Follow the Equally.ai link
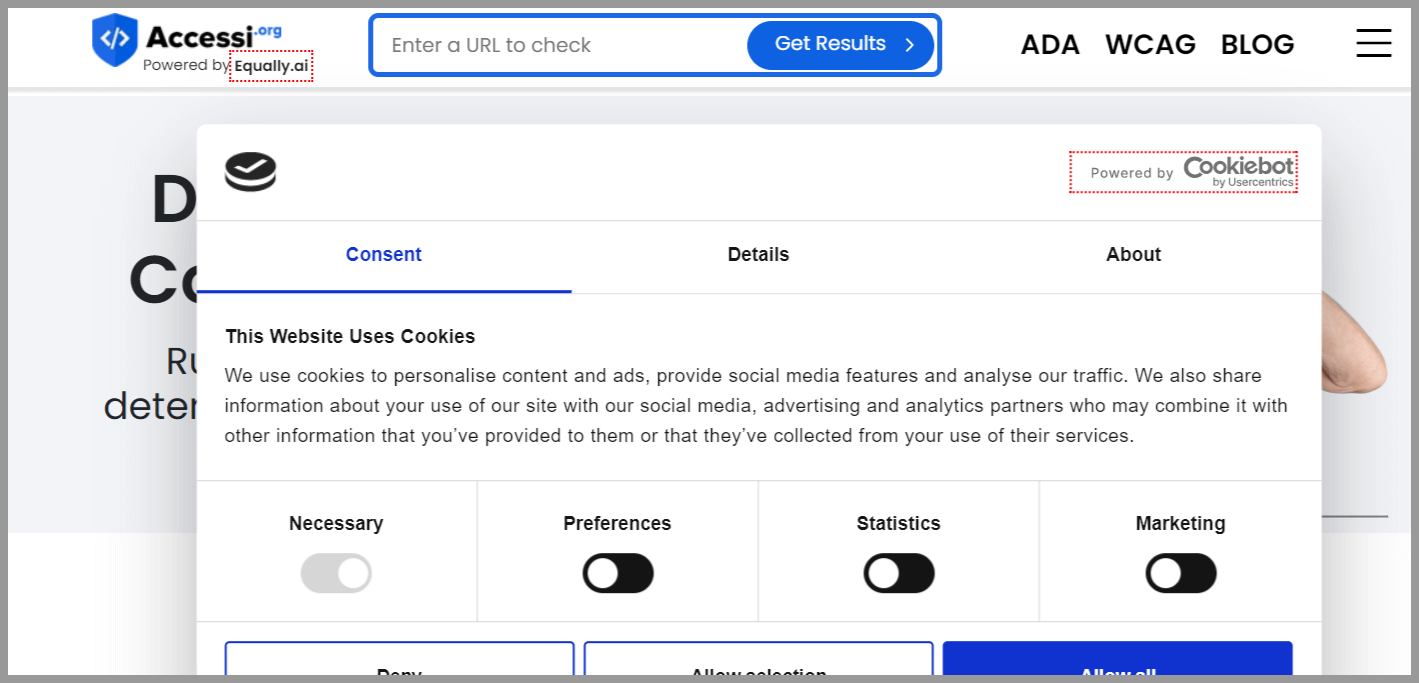This screenshot has height=683, width=1419. (271, 66)
